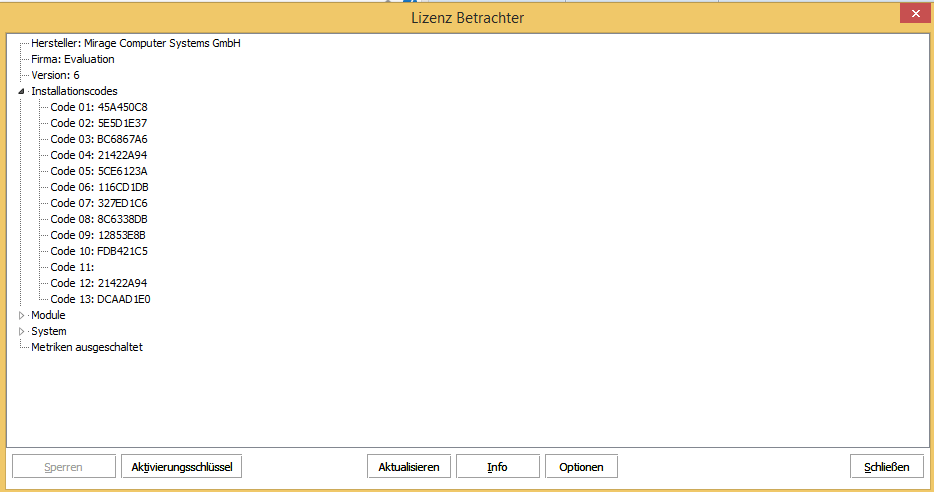The width and height of the screenshot is (934, 492).
Task: Expand the Module tree node
Action: click(21, 315)
